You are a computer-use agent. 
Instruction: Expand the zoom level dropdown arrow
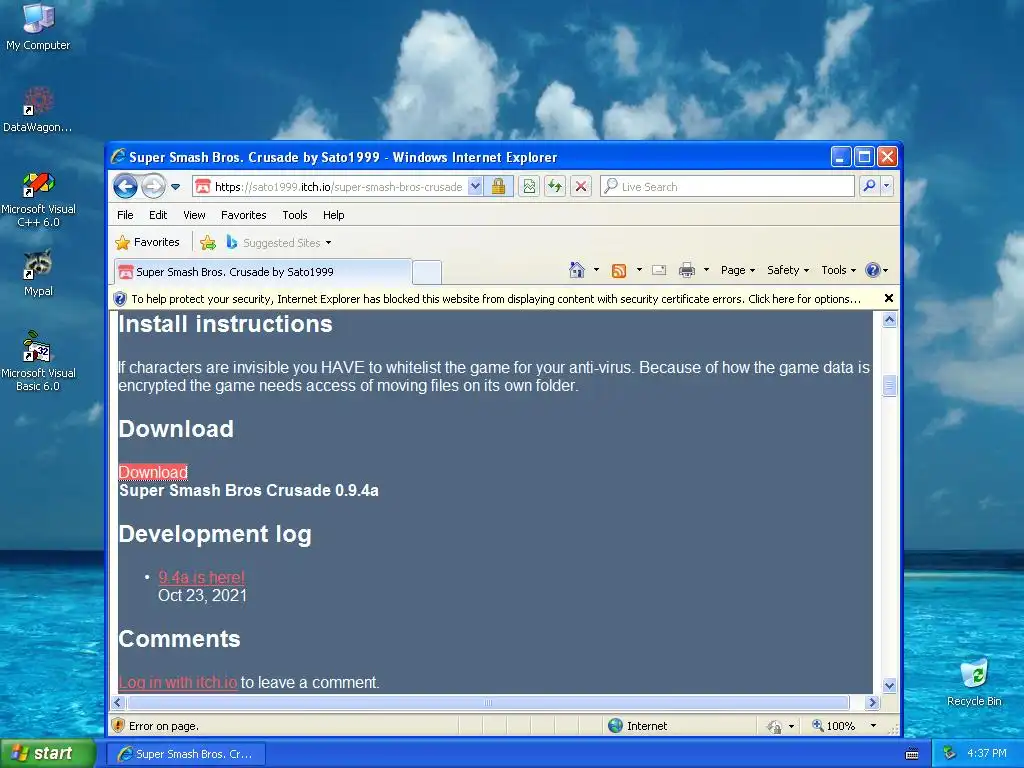873,726
